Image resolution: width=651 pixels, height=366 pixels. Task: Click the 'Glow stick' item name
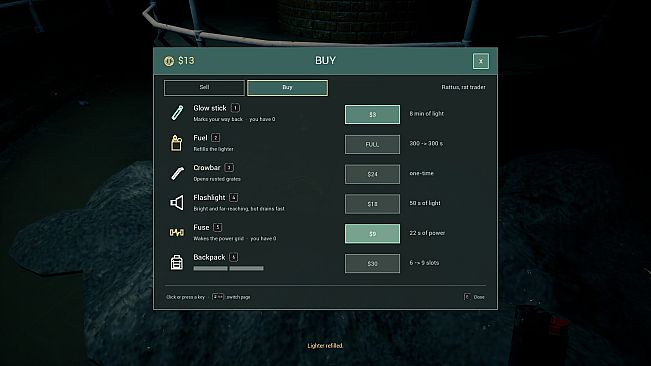210,108
